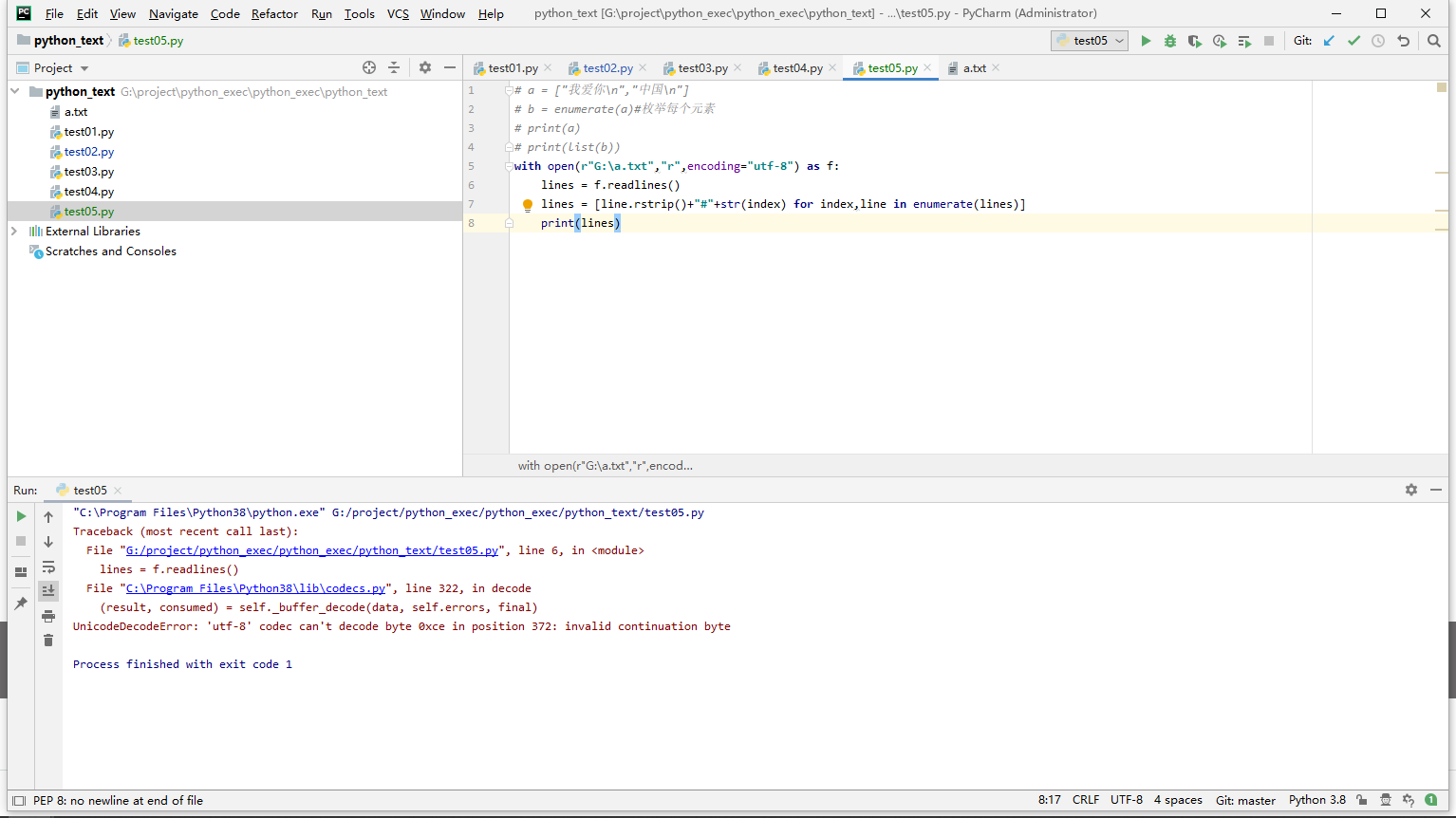The width and height of the screenshot is (1456, 818).
Task: Open the inspections inspector icon
Action: click(1386, 800)
